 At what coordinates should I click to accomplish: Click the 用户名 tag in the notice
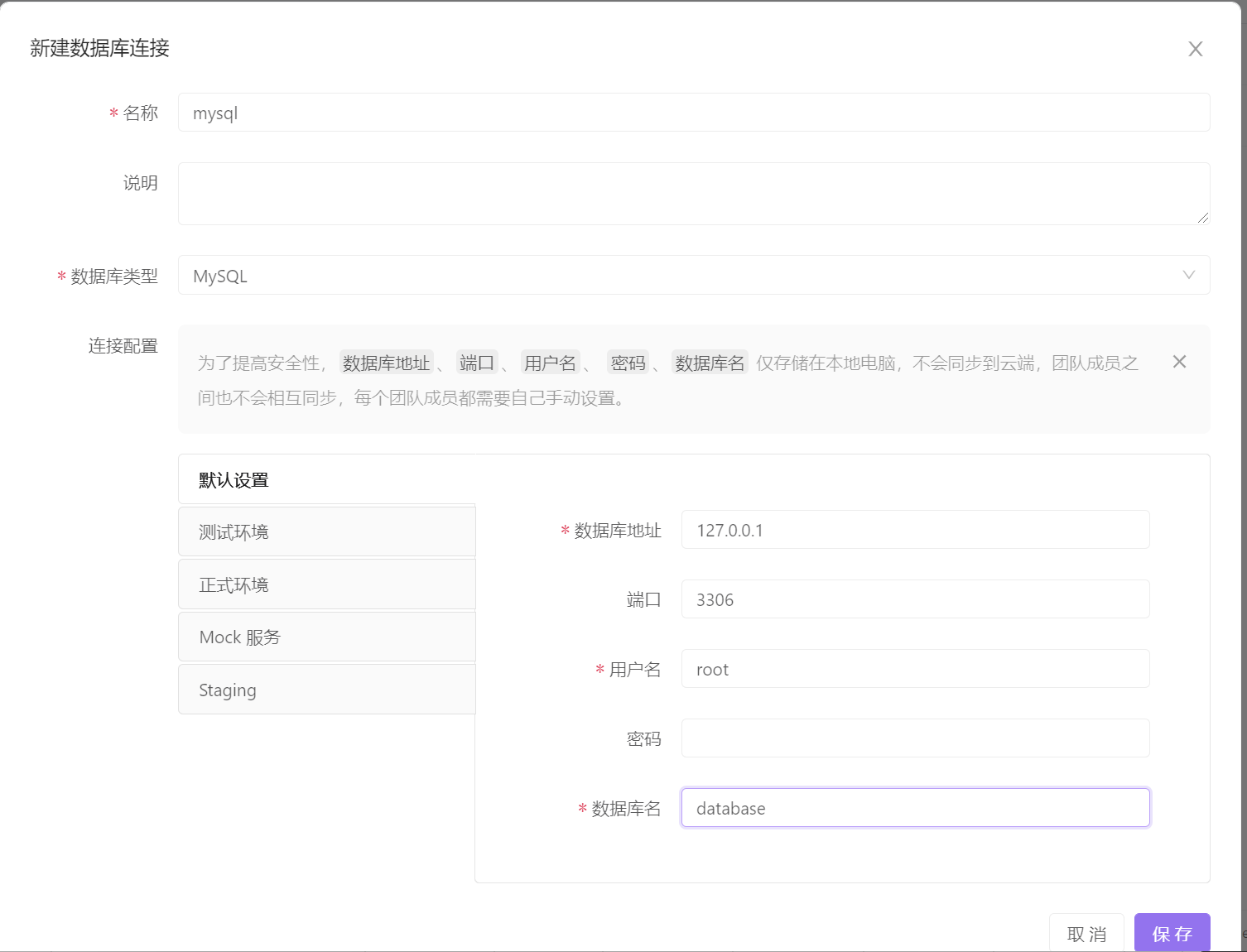pos(550,363)
